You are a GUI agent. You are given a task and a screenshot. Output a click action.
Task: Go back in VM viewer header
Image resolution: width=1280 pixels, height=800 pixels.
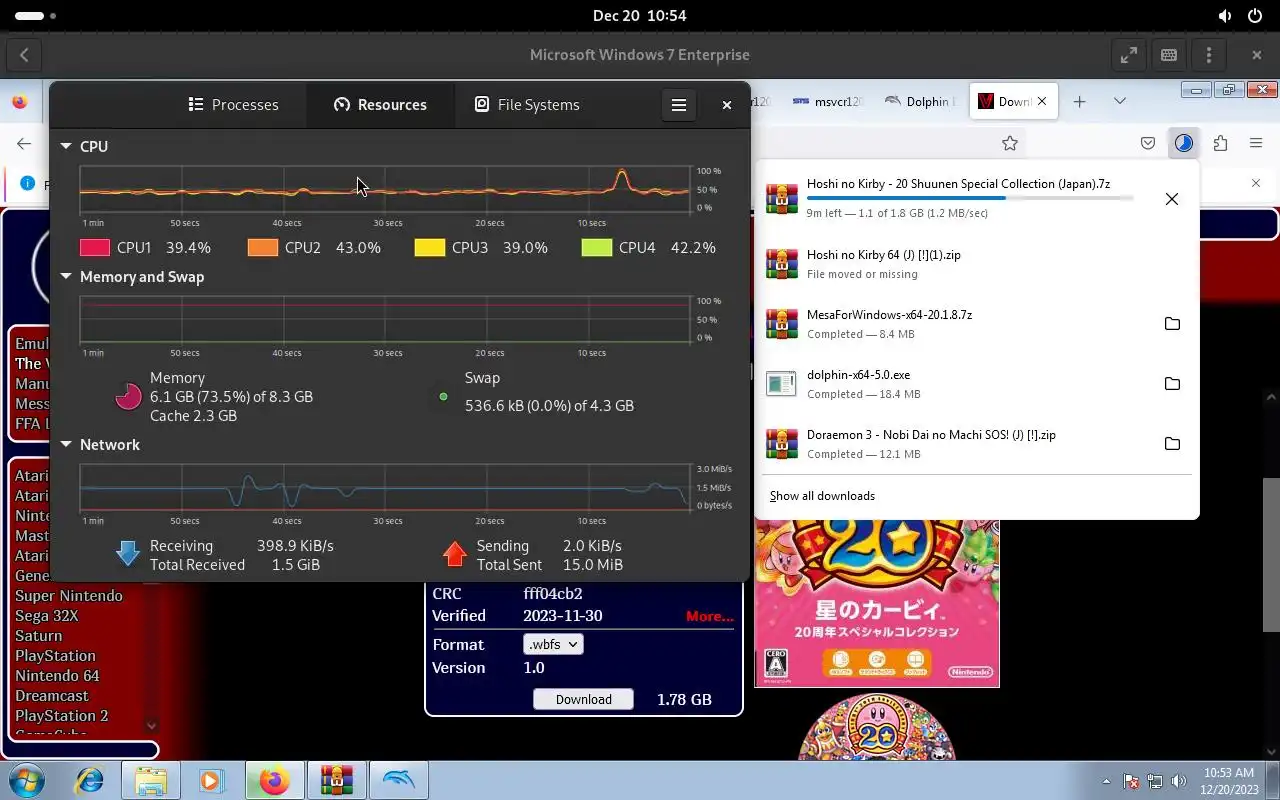(24, 55)
